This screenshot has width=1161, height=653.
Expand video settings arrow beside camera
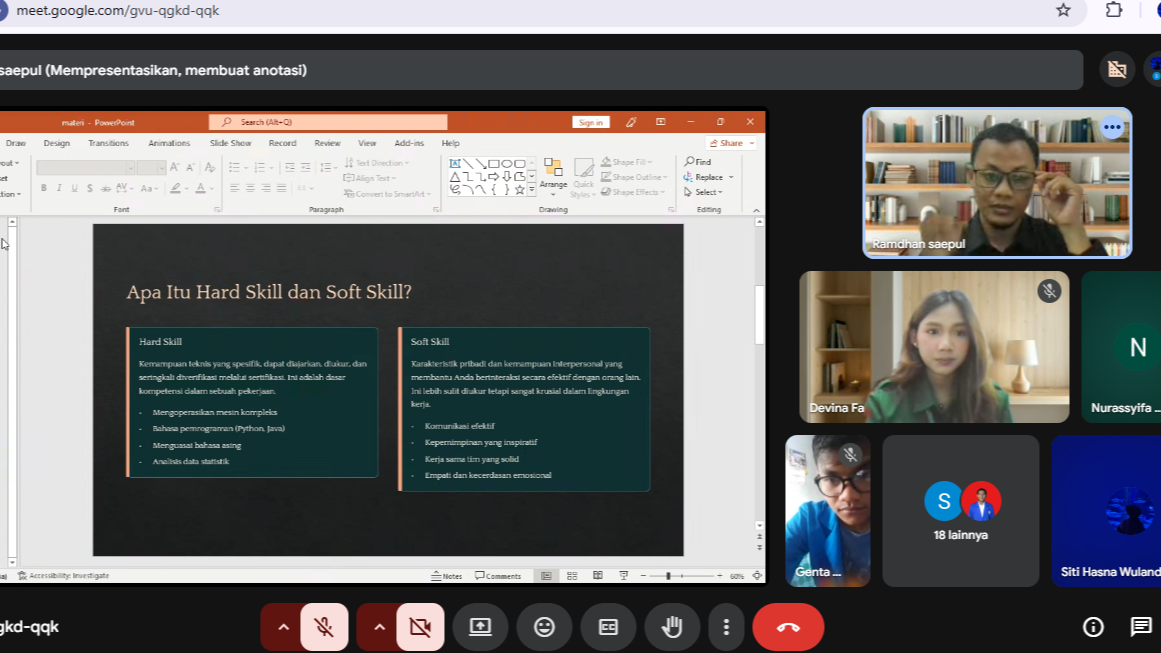click(379, 627)
